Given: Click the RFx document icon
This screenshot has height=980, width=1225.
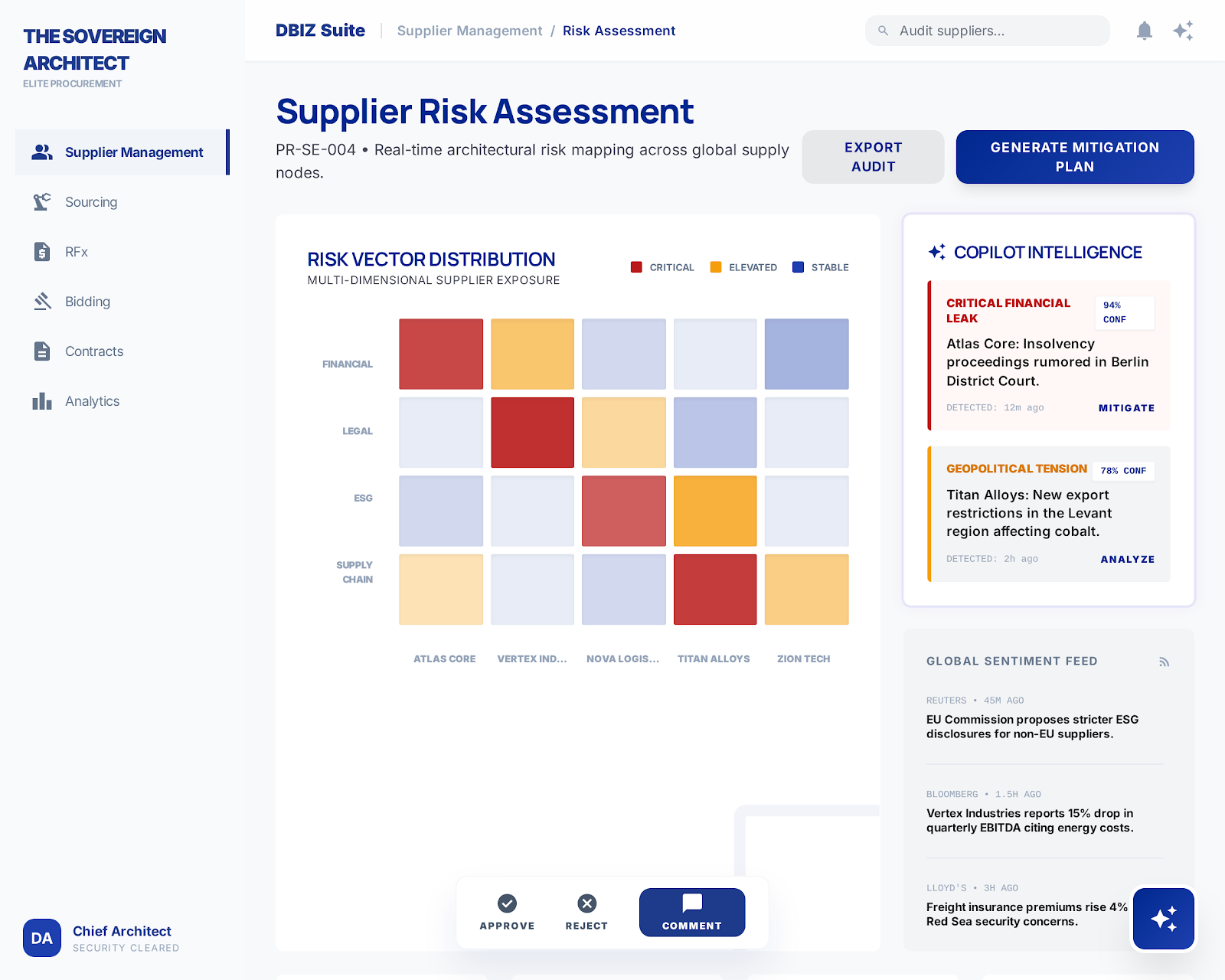Looking at the screenshot, I should (42, 252).
